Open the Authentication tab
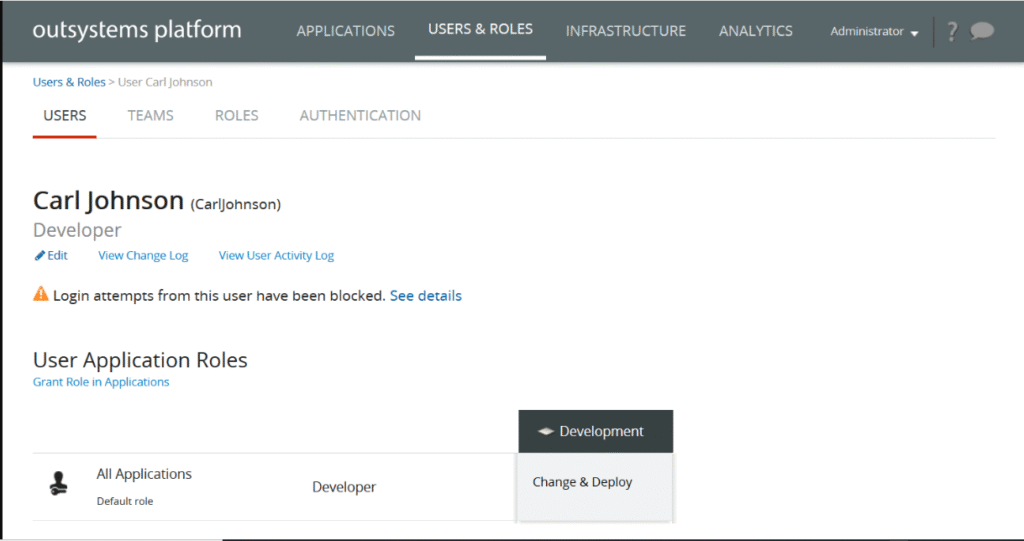Screen dimensions: 1024x541 click(x=360, y=116)
